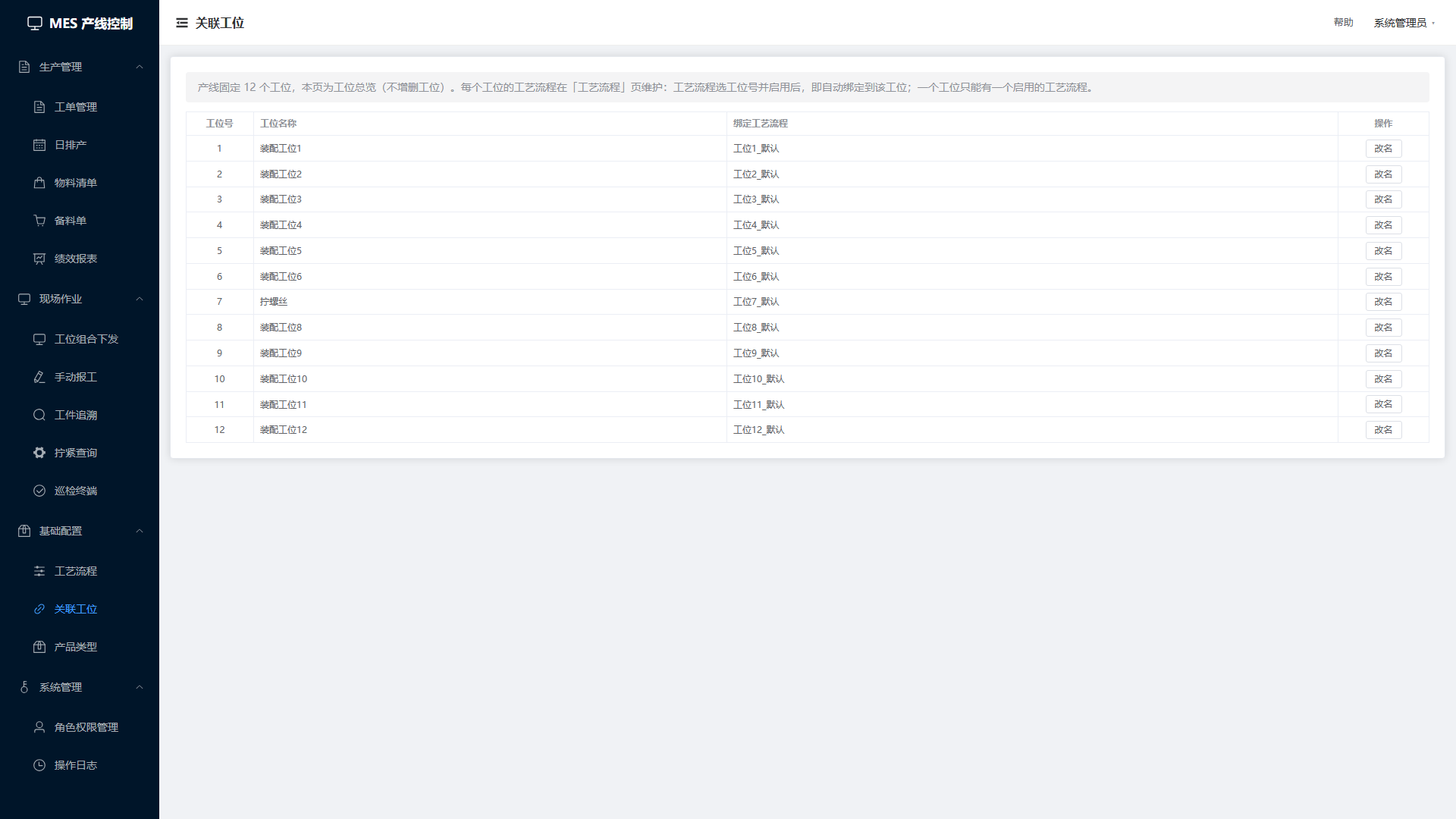
Task: Open 操作日志 via its clock icon
Action: [x=39, y=765]
